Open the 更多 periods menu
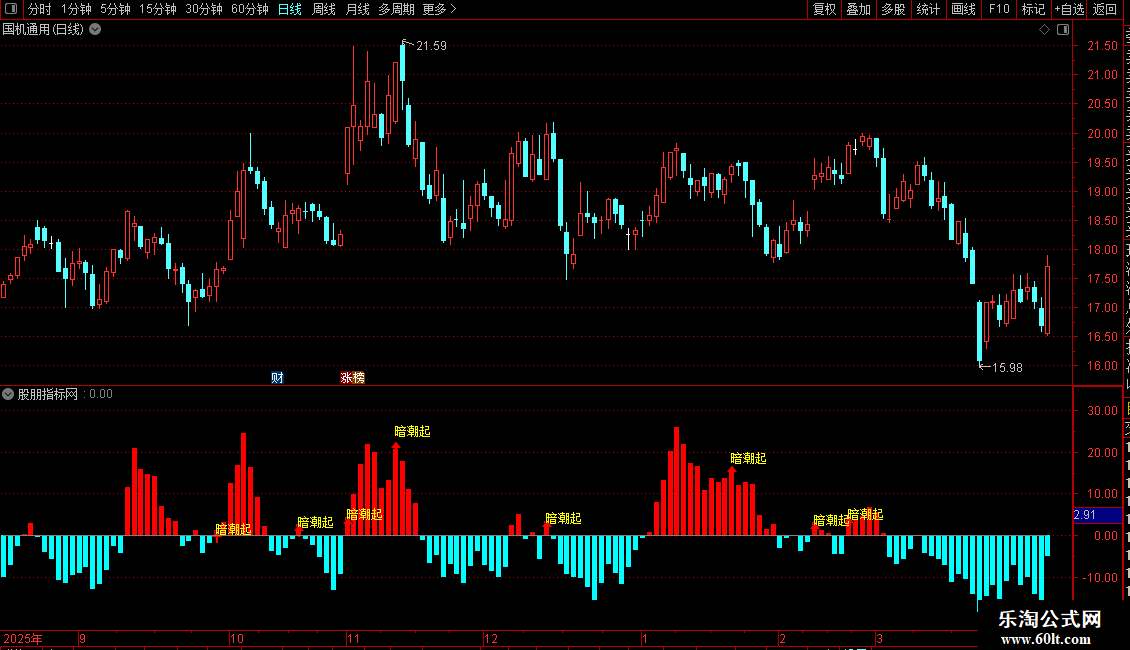This screenshot has height=650, width=1130. (x=439, y=9)
